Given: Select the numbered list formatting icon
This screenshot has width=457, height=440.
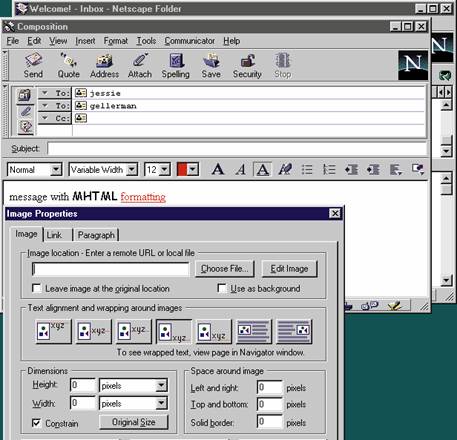Looking at the screenshot, I should [329, 169].
